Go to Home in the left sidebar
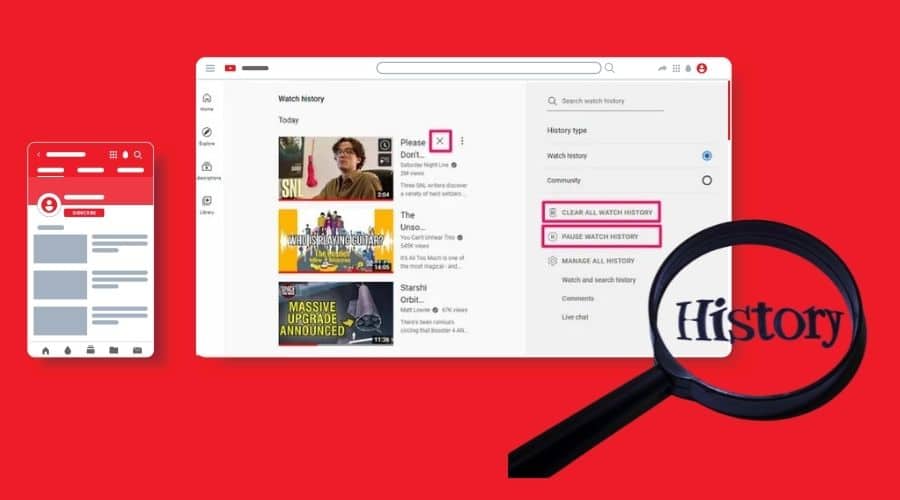The height and width of the screenshot is (500, 900). [x=207, y=102]
